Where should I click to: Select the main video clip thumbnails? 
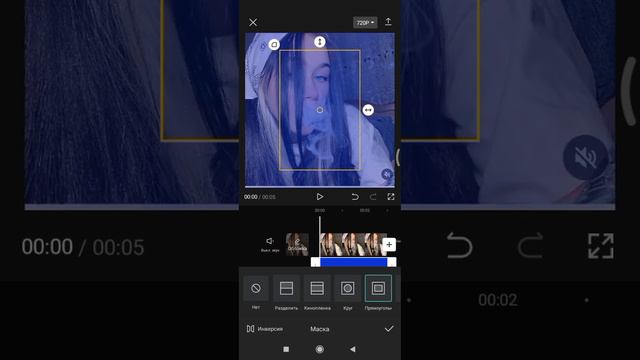tap(353, 244)
